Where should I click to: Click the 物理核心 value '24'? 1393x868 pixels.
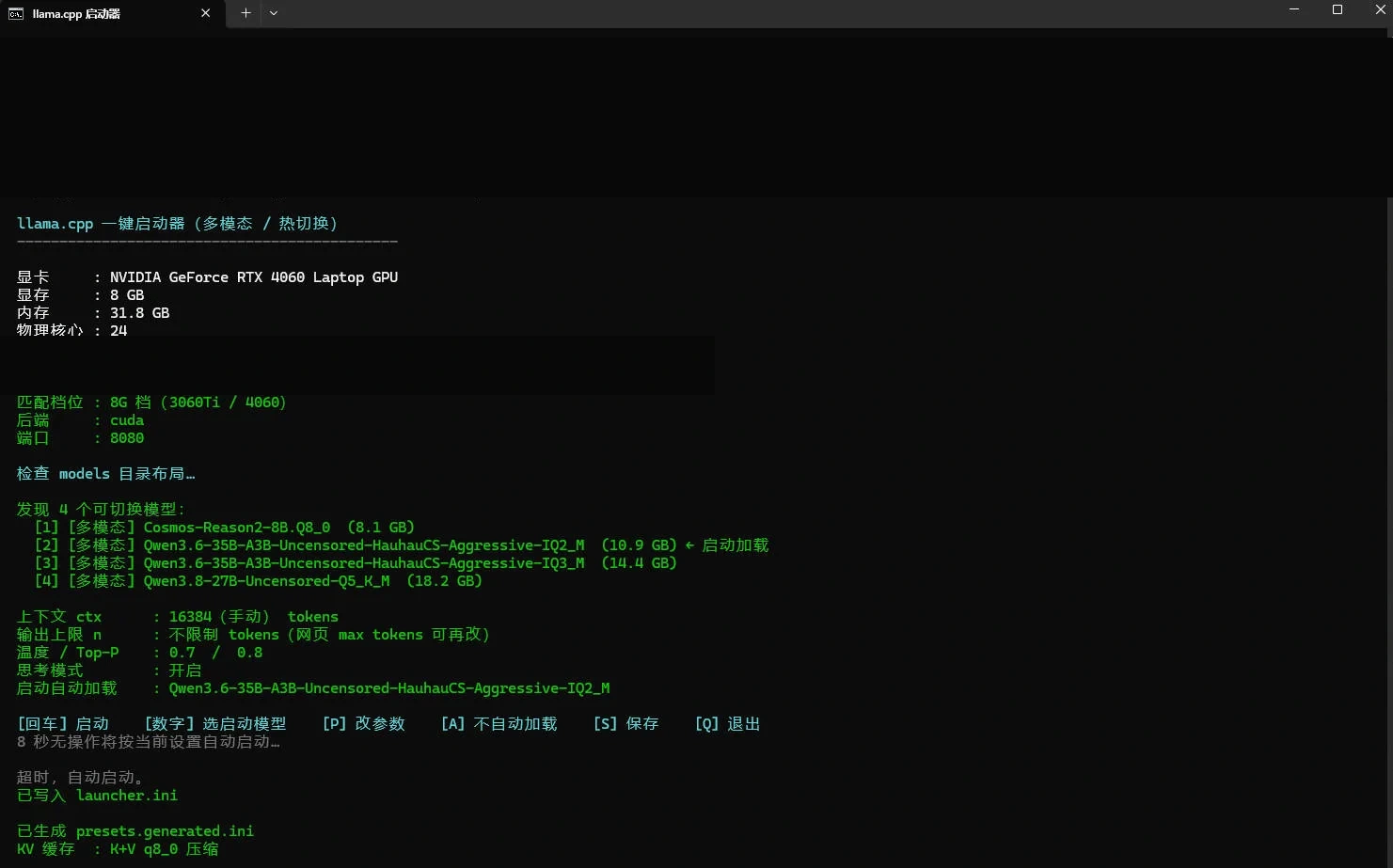pos(119,331)
